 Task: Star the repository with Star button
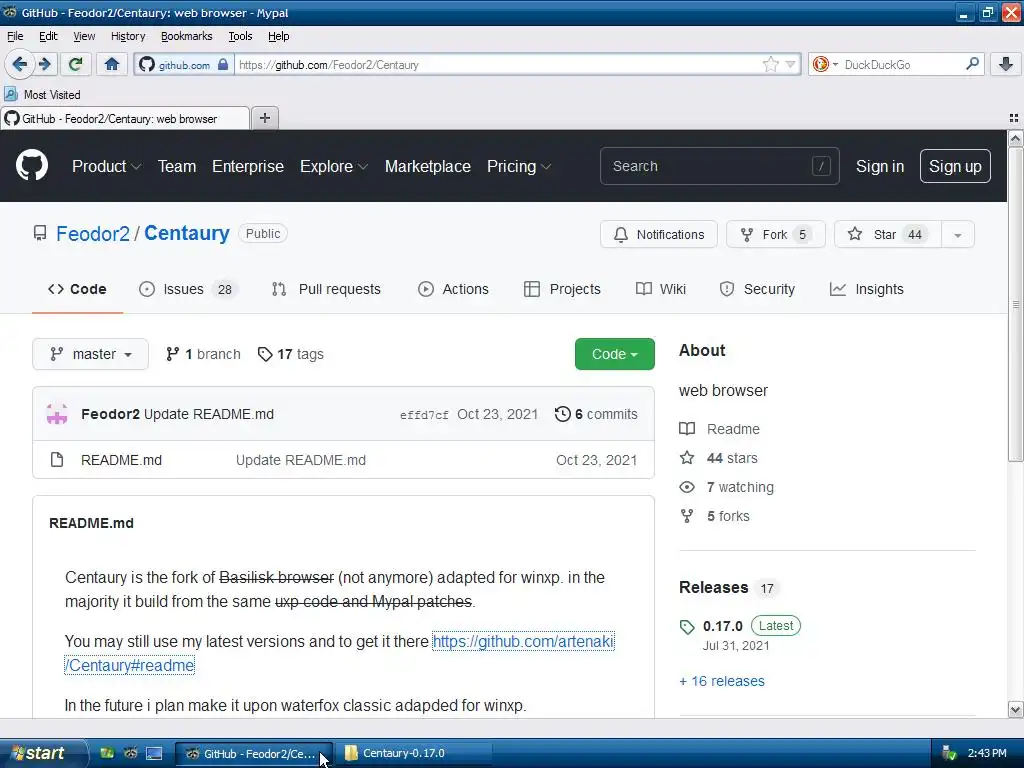point(888,234)
